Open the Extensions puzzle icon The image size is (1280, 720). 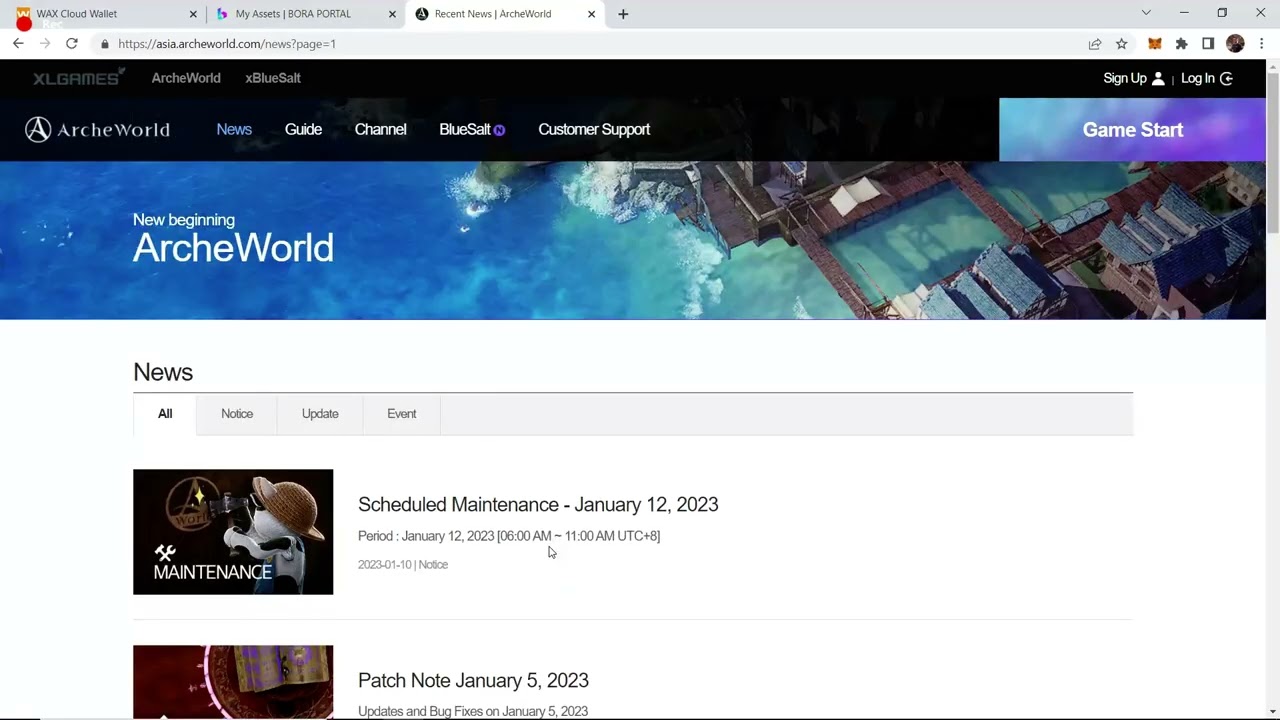1182,44
